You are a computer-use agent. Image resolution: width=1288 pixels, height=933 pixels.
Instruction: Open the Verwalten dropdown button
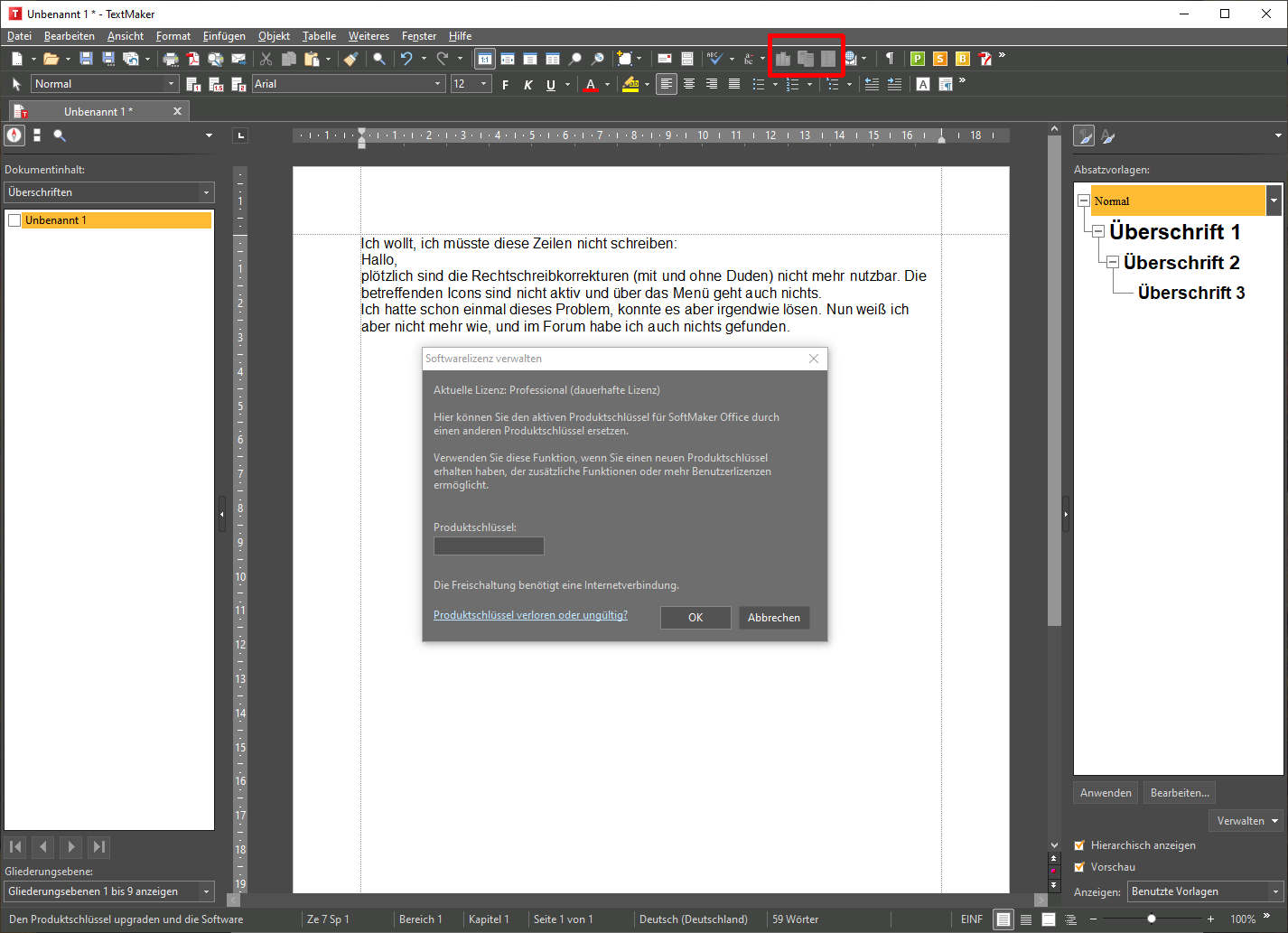click(1246, 821)
